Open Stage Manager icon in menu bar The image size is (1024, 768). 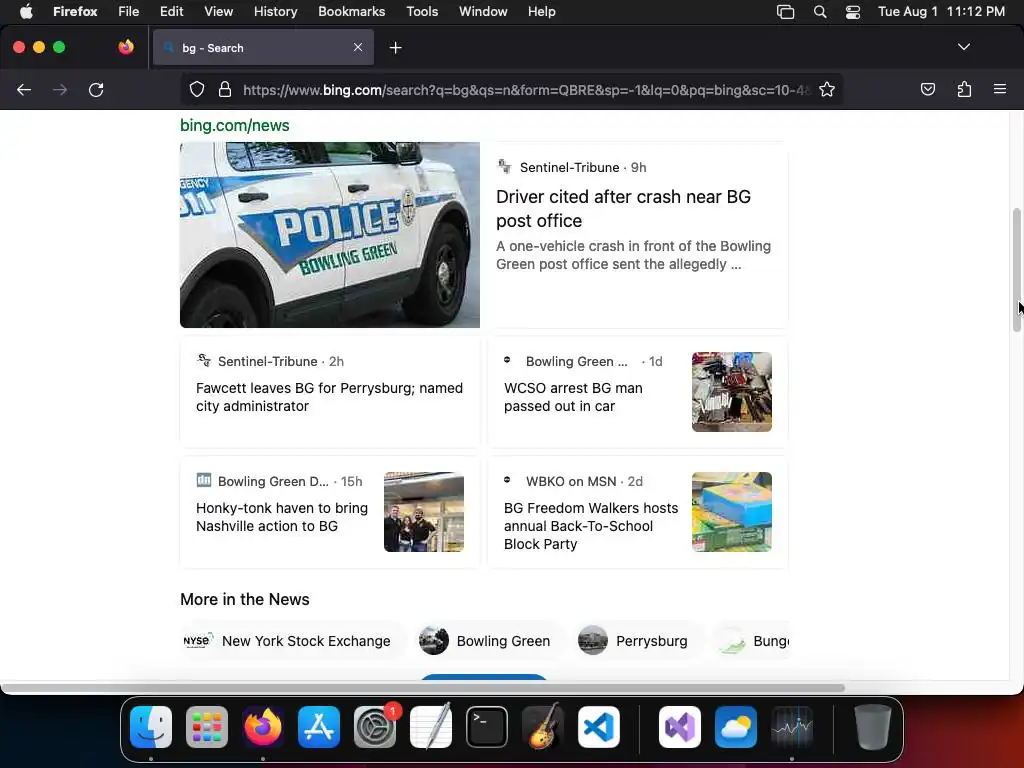(785, 12)
